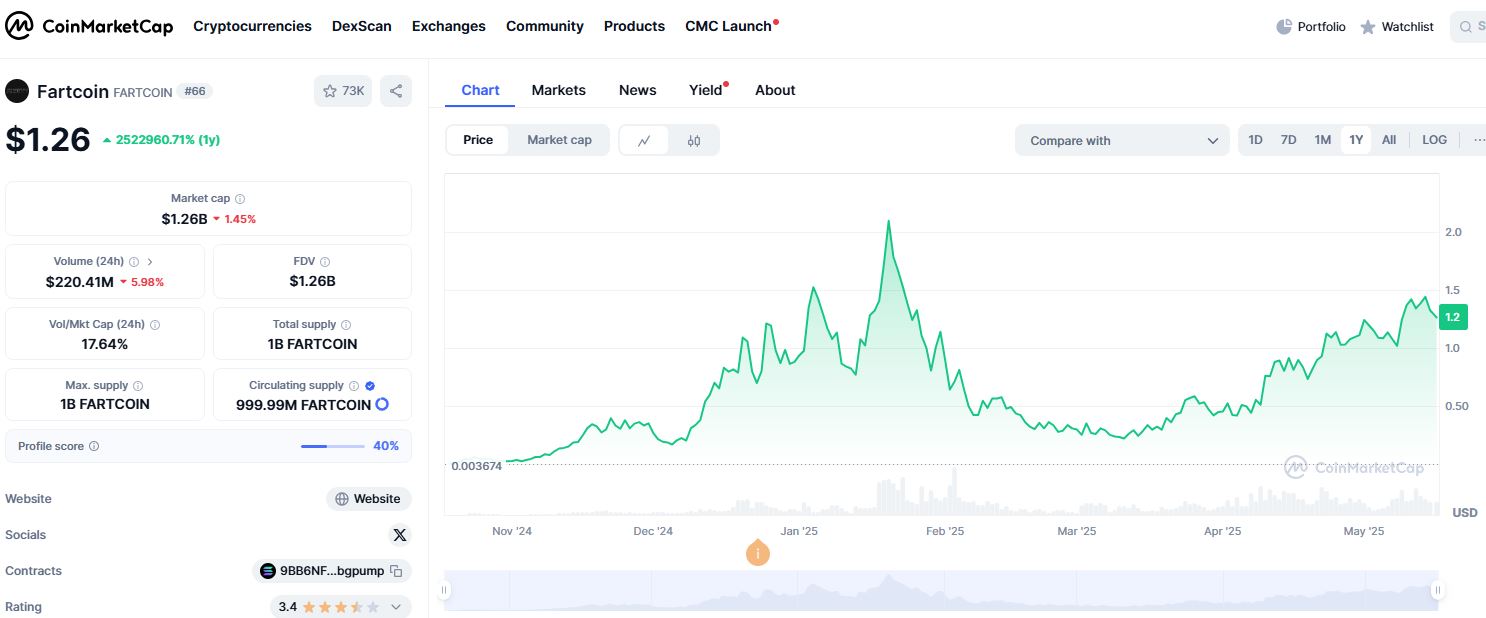Click chart event marker info bubble
The width and height of the screenshot is (1486, 618).
pyautogui.click(x=758, y=552)
